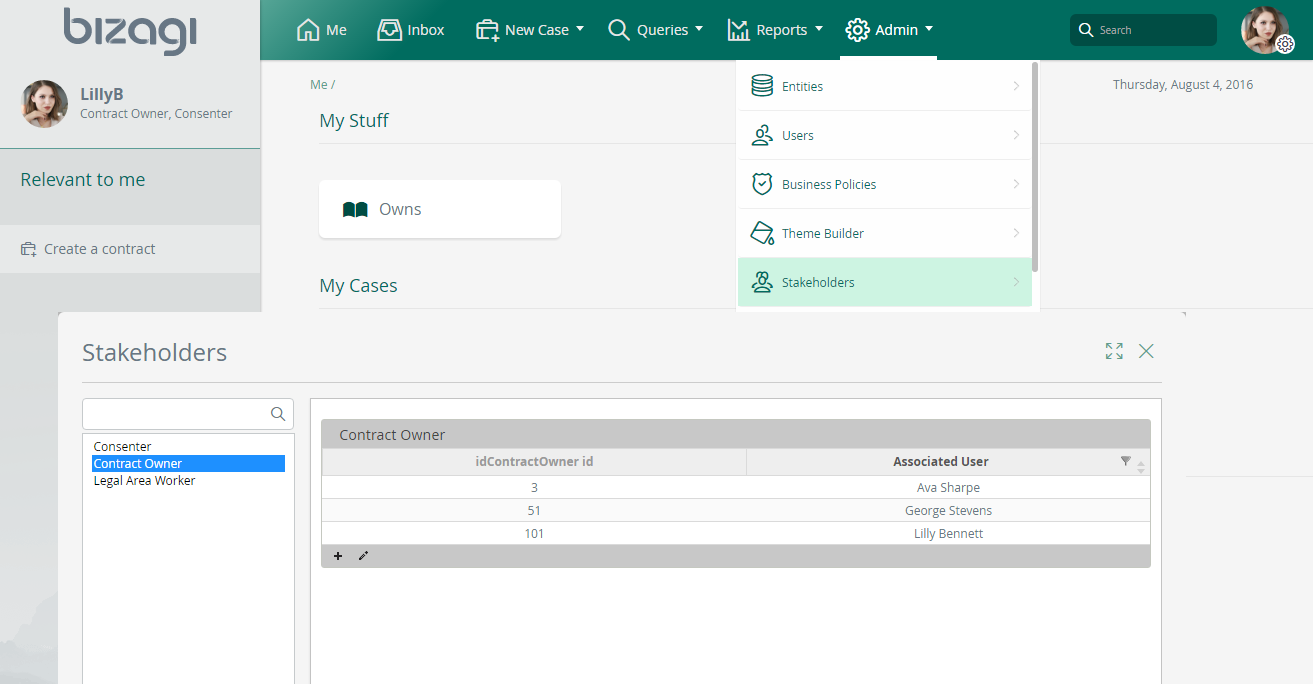Click the Admin dropdown arrow
Image resolution: width=1313 pixels, height=684 pixels.
(x=929, y=29)
